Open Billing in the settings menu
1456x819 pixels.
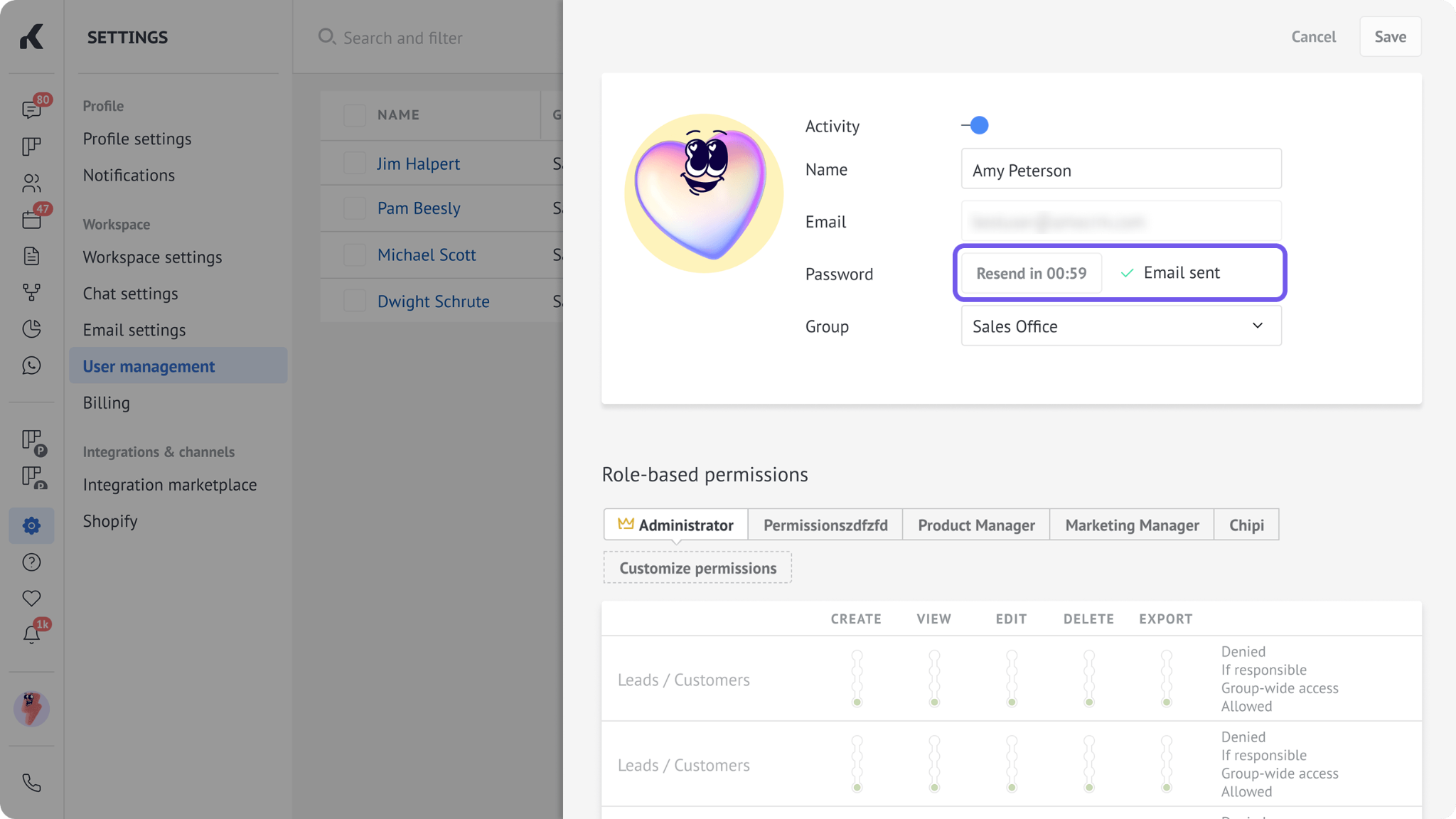[x=107, y=402]
